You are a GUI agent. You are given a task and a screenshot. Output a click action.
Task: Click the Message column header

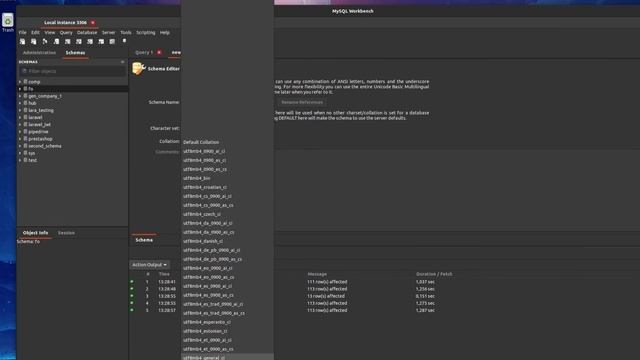click(x=317, y=274)
